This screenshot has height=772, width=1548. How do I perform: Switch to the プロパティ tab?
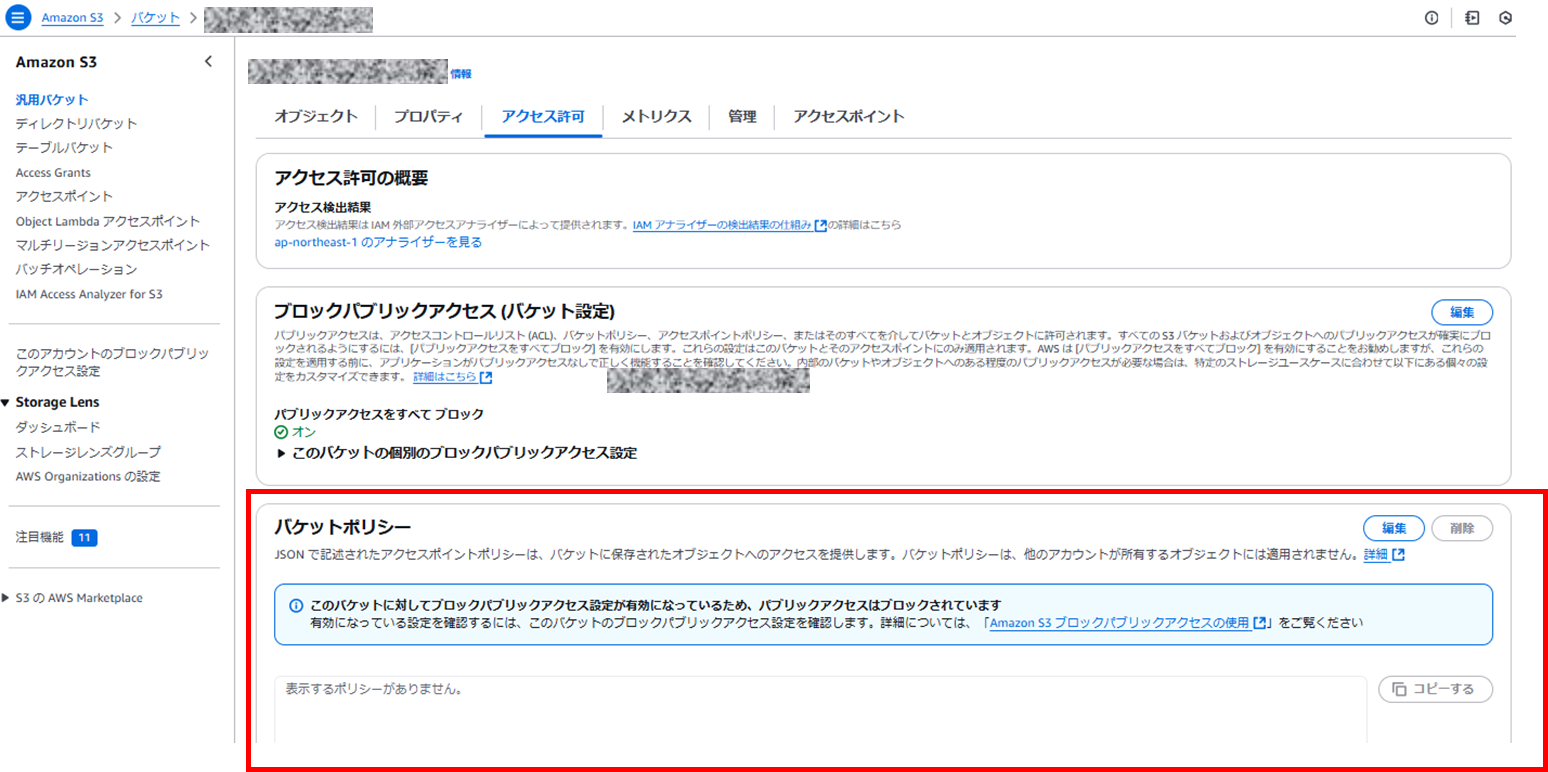click(x=428, y=117)
